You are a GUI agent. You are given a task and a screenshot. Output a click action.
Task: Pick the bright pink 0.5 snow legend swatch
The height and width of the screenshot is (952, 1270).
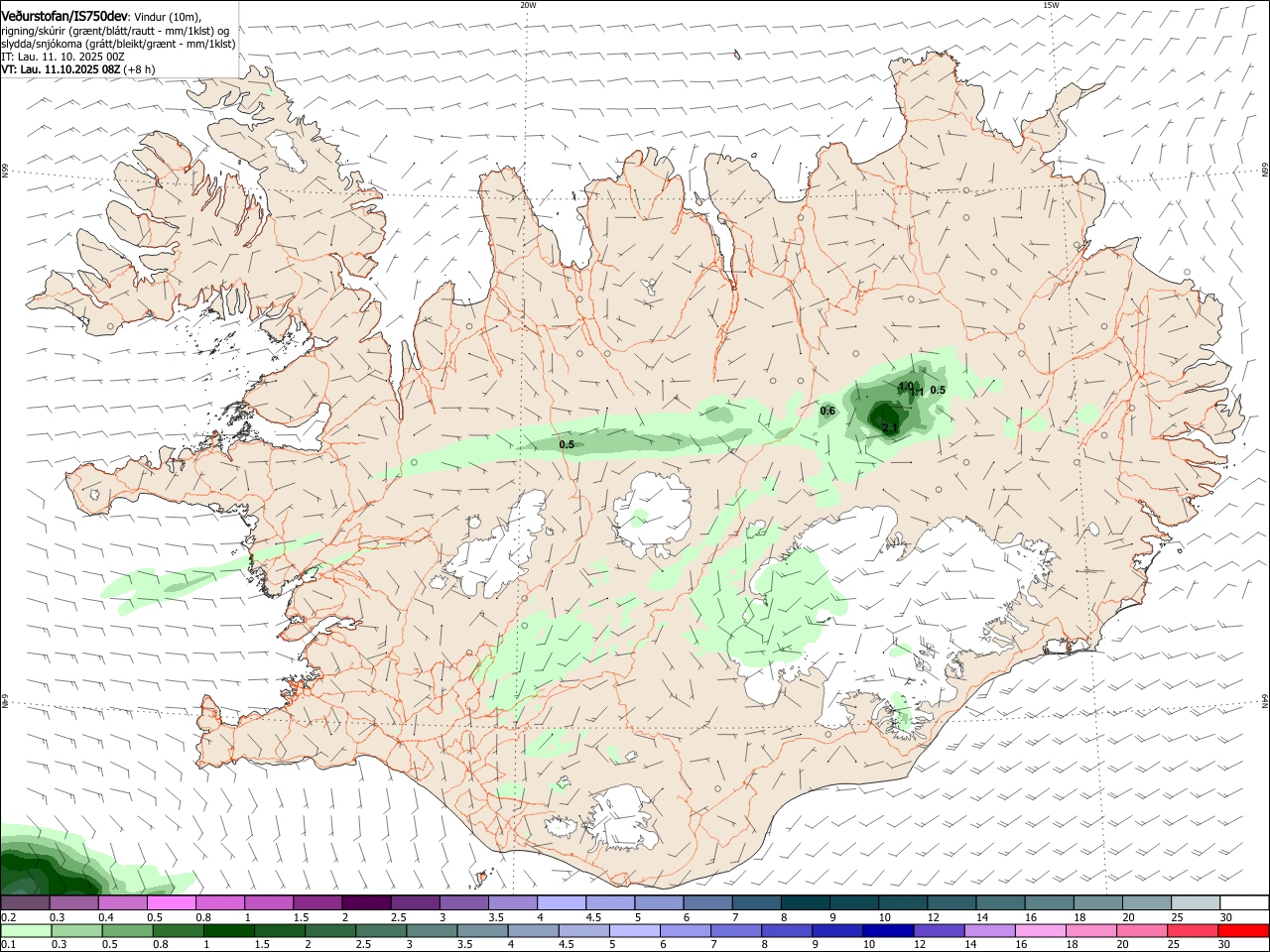tap(173, 902)
